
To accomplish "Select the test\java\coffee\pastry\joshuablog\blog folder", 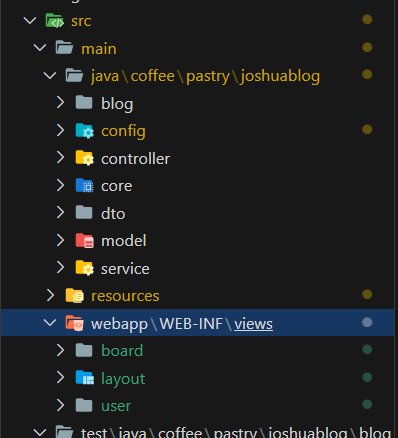I will click(x=236, y=433).
